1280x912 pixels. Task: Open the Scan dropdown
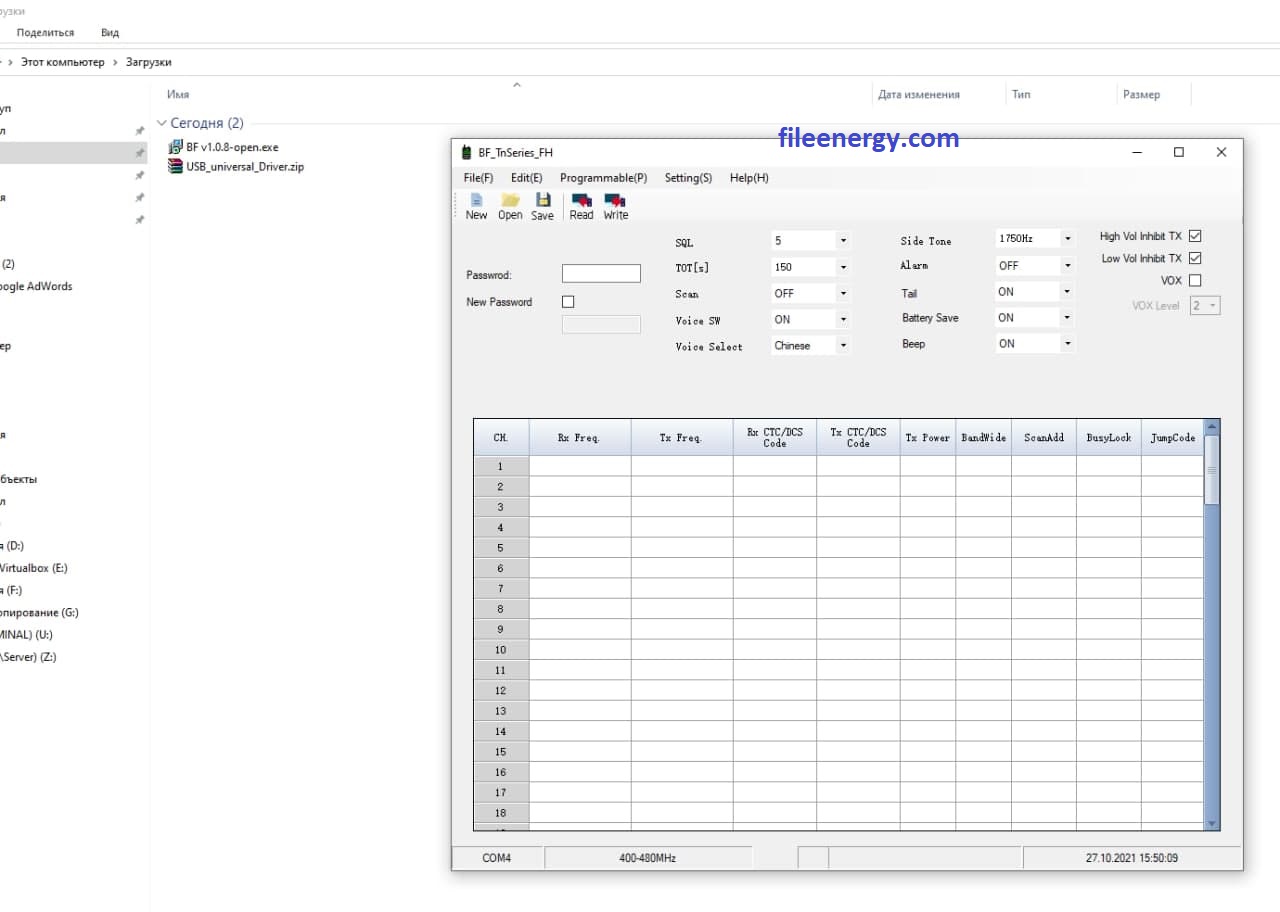click(x=843, y=294)
